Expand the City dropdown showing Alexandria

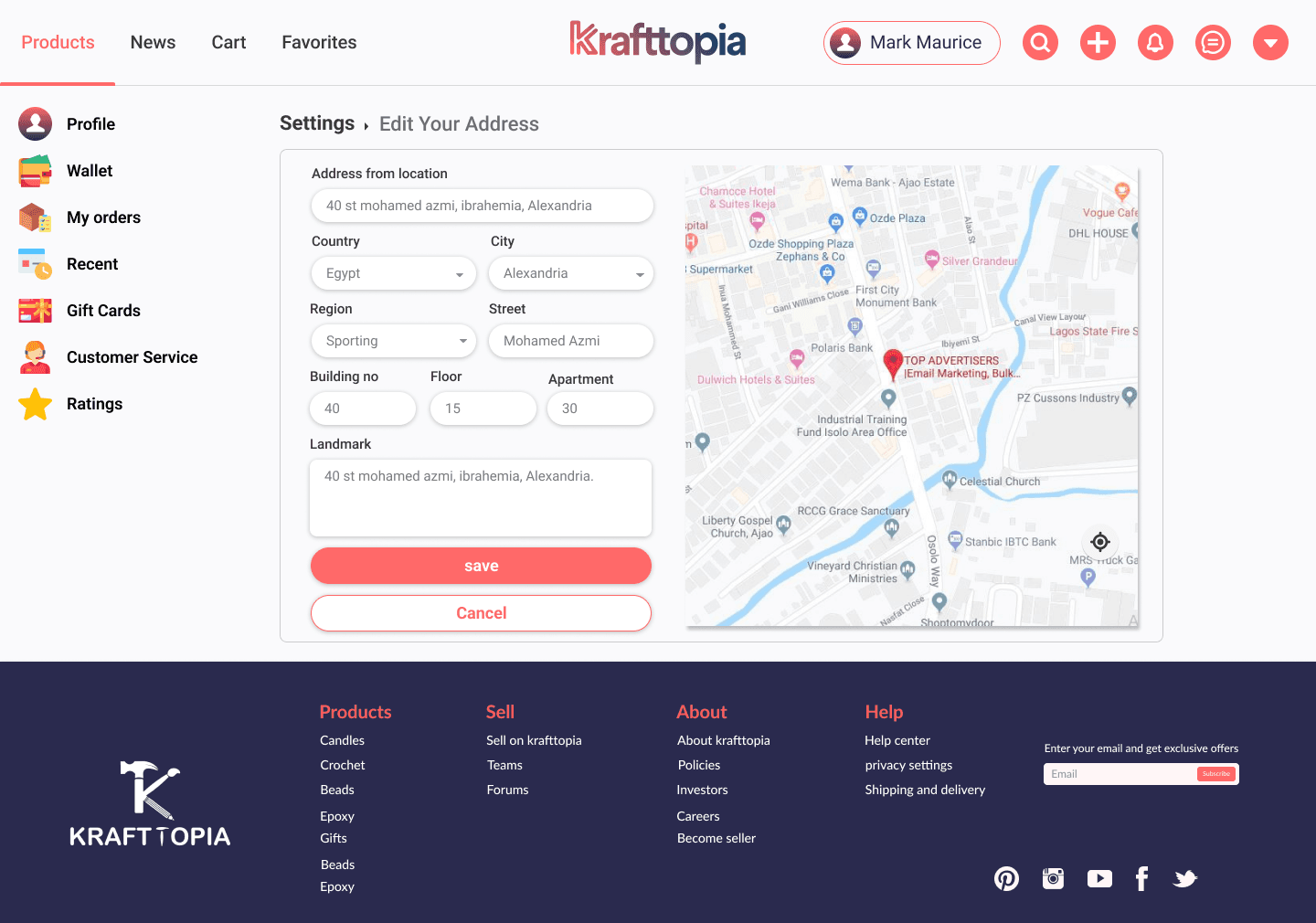[571, 273]
